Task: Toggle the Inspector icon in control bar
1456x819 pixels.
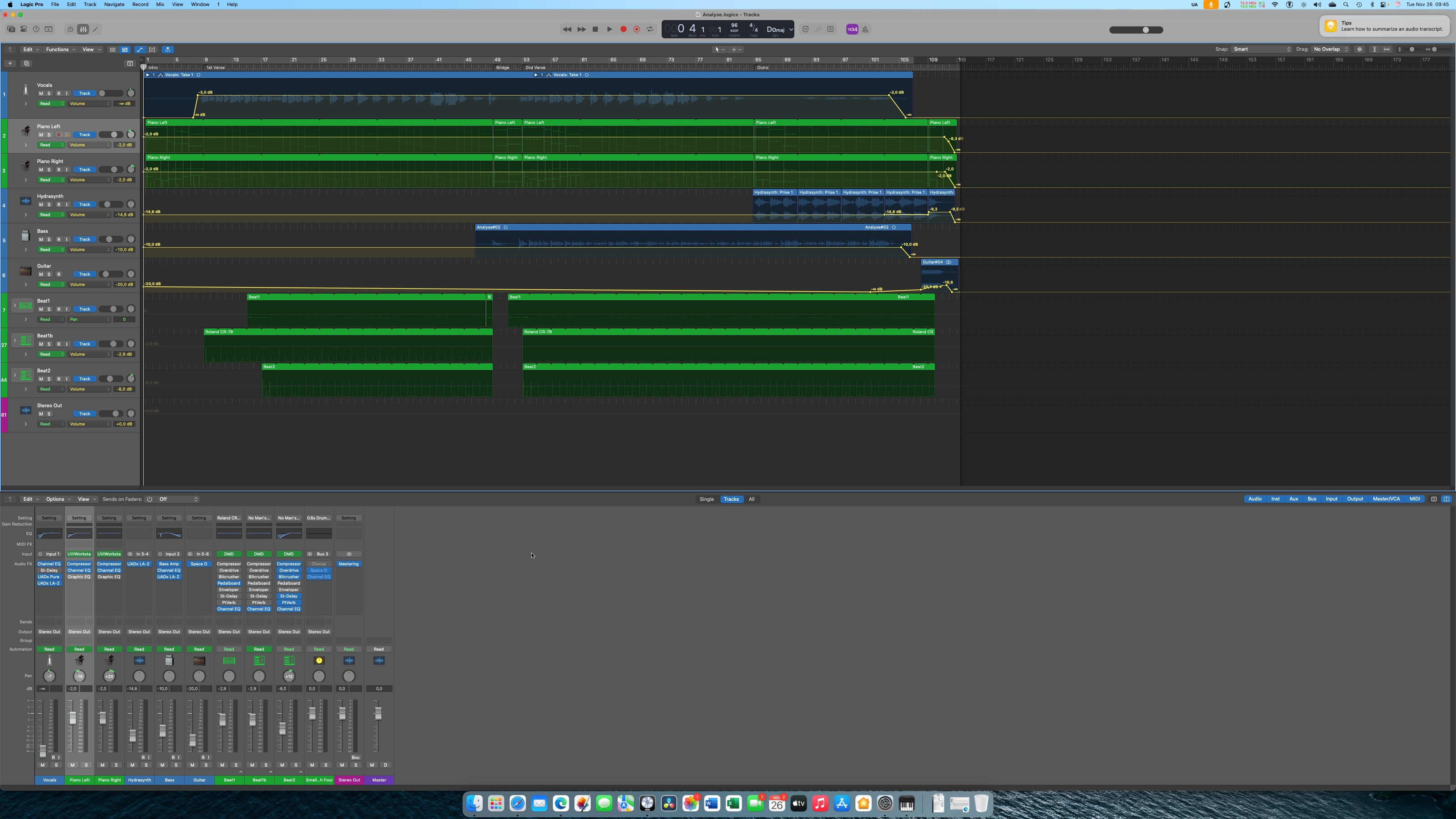Action: 24,30
